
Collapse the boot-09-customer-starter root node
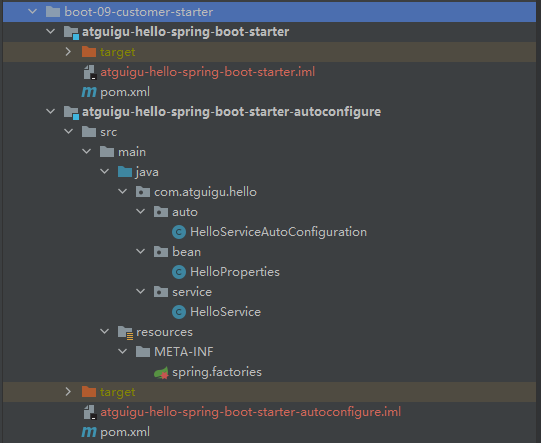coord(32,11)
